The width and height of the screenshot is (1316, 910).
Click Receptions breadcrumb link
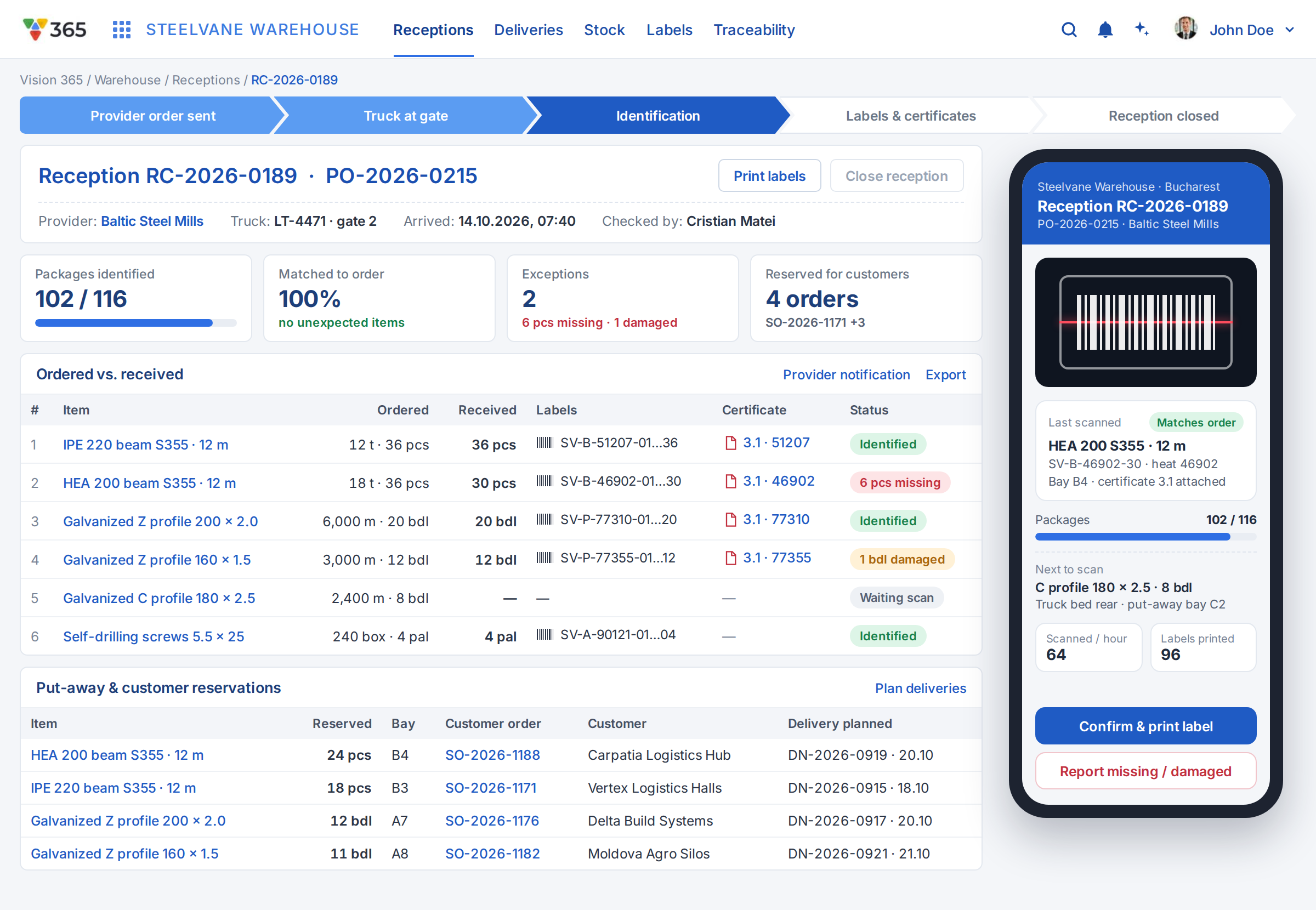coord(206,80)
